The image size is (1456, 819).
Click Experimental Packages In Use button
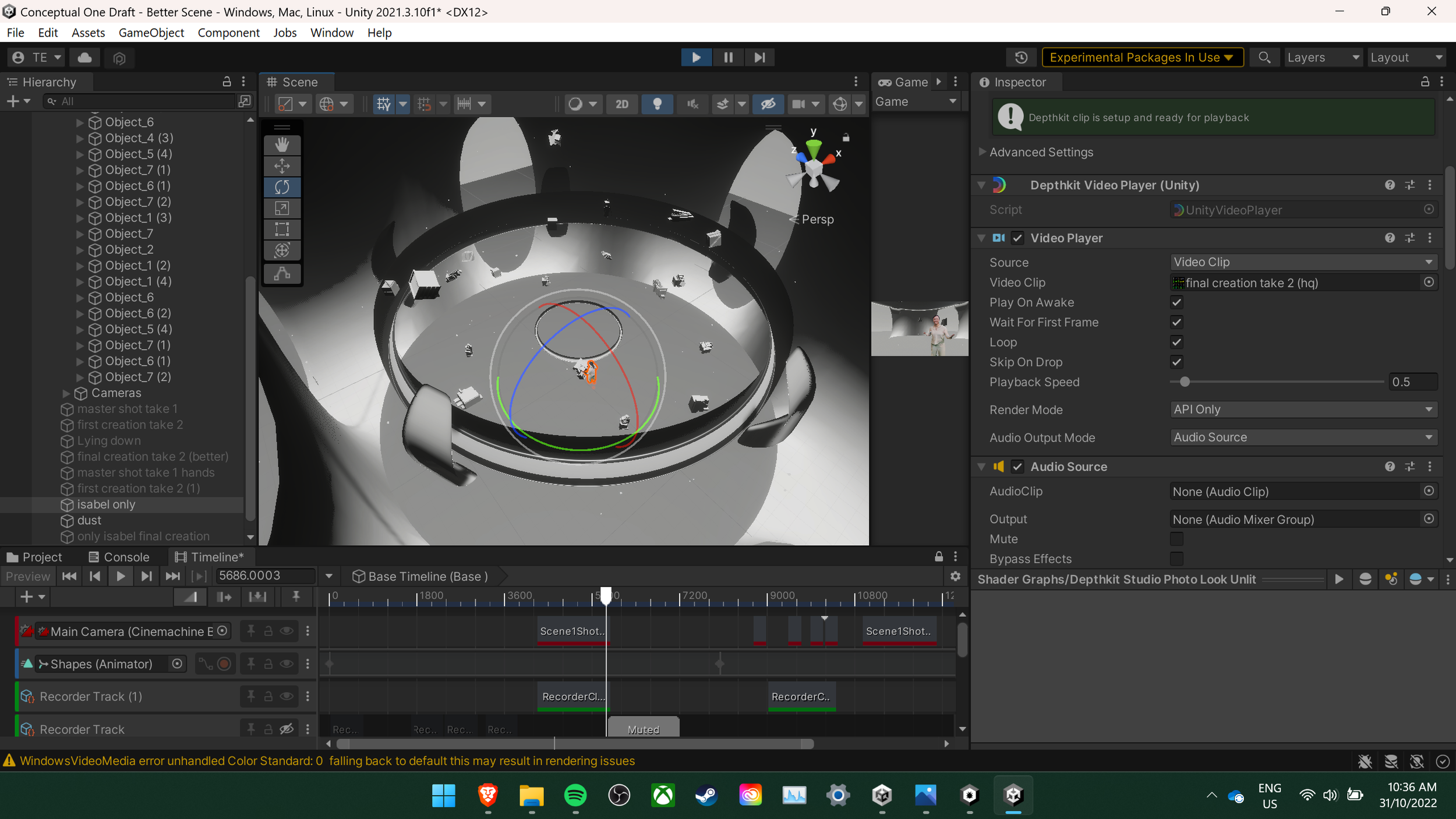tap(1142, 58)
